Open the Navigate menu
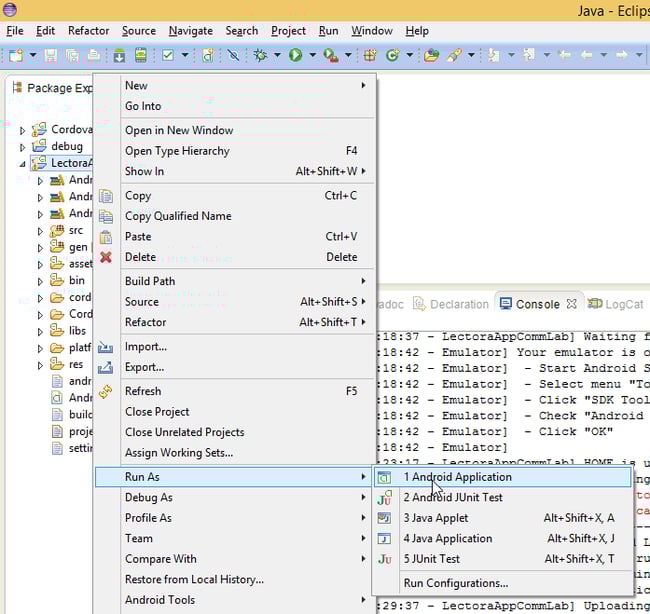This screenshot has height=614, width=650. pos(191,31)
